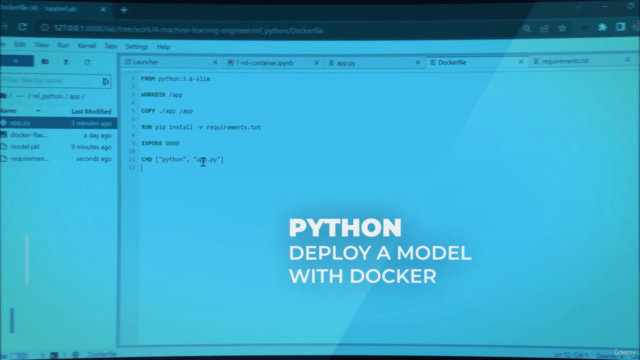Click the COPY ./app /app line
This screenshot has height=360, width=640.
(167, 111)
